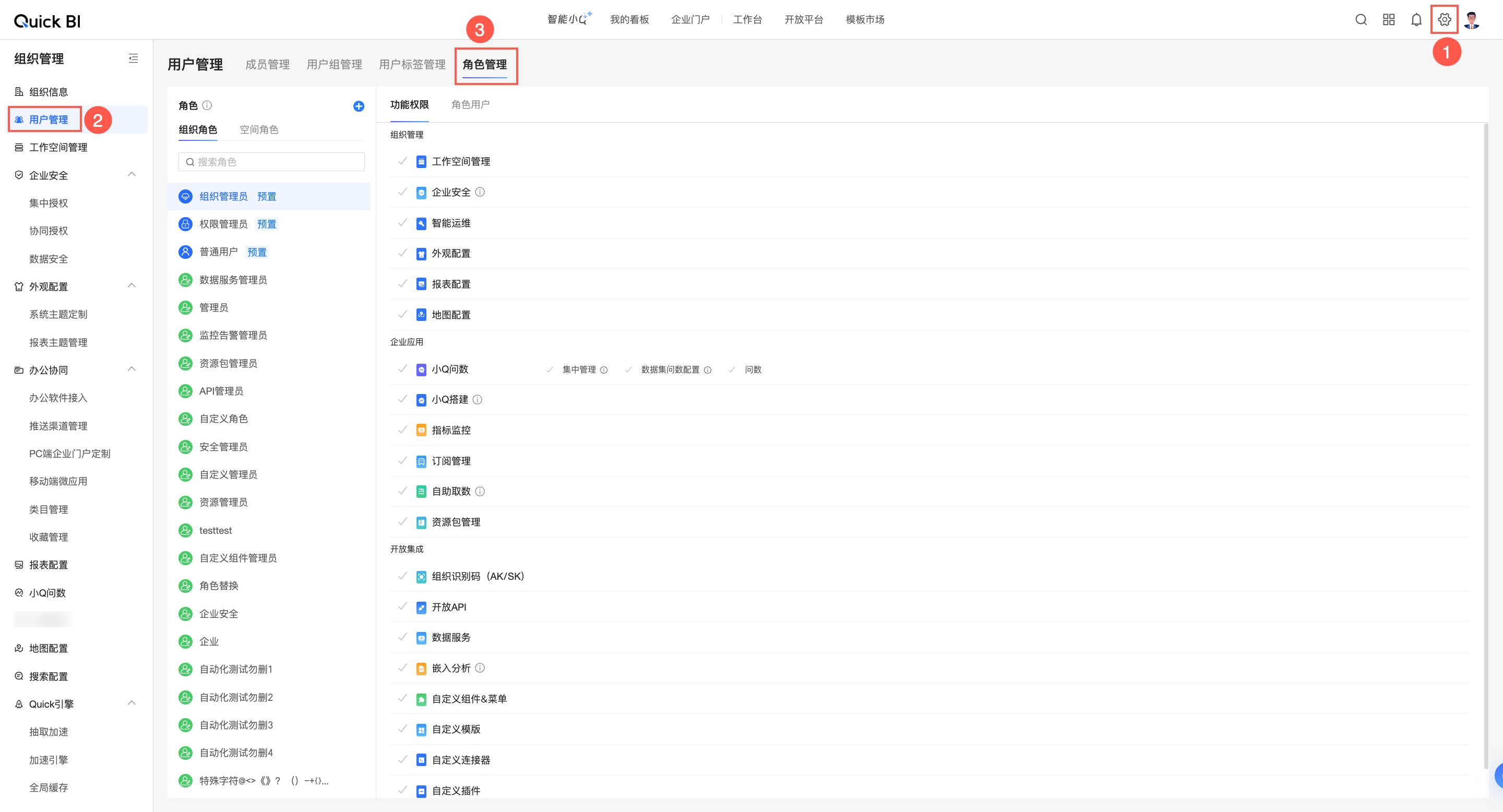
Task: Click the 自定义组件&菜单 green icon
Action: pyautogui.click(x=421, y=699)
